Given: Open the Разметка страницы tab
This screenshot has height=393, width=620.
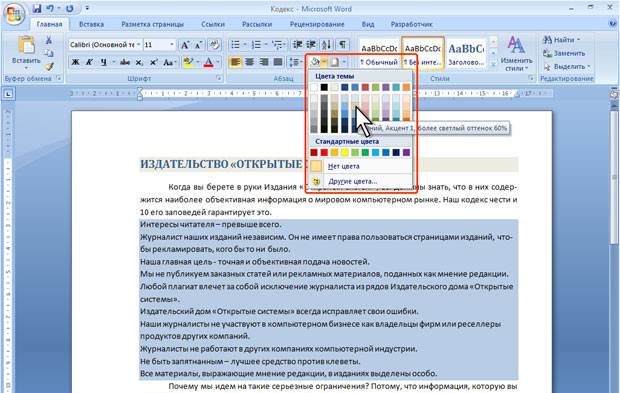Looking at the screenshot, I should coord(152,24).
